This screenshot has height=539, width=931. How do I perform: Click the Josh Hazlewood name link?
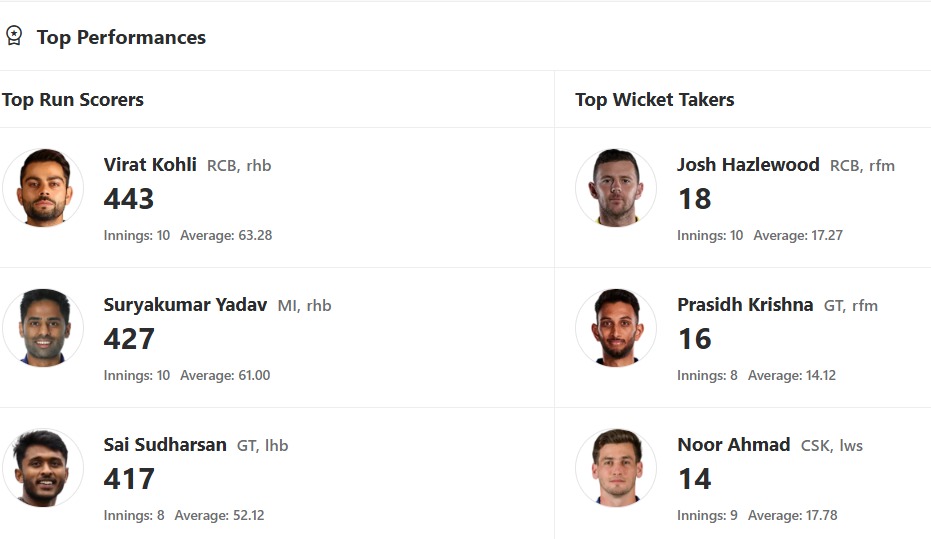748,165
